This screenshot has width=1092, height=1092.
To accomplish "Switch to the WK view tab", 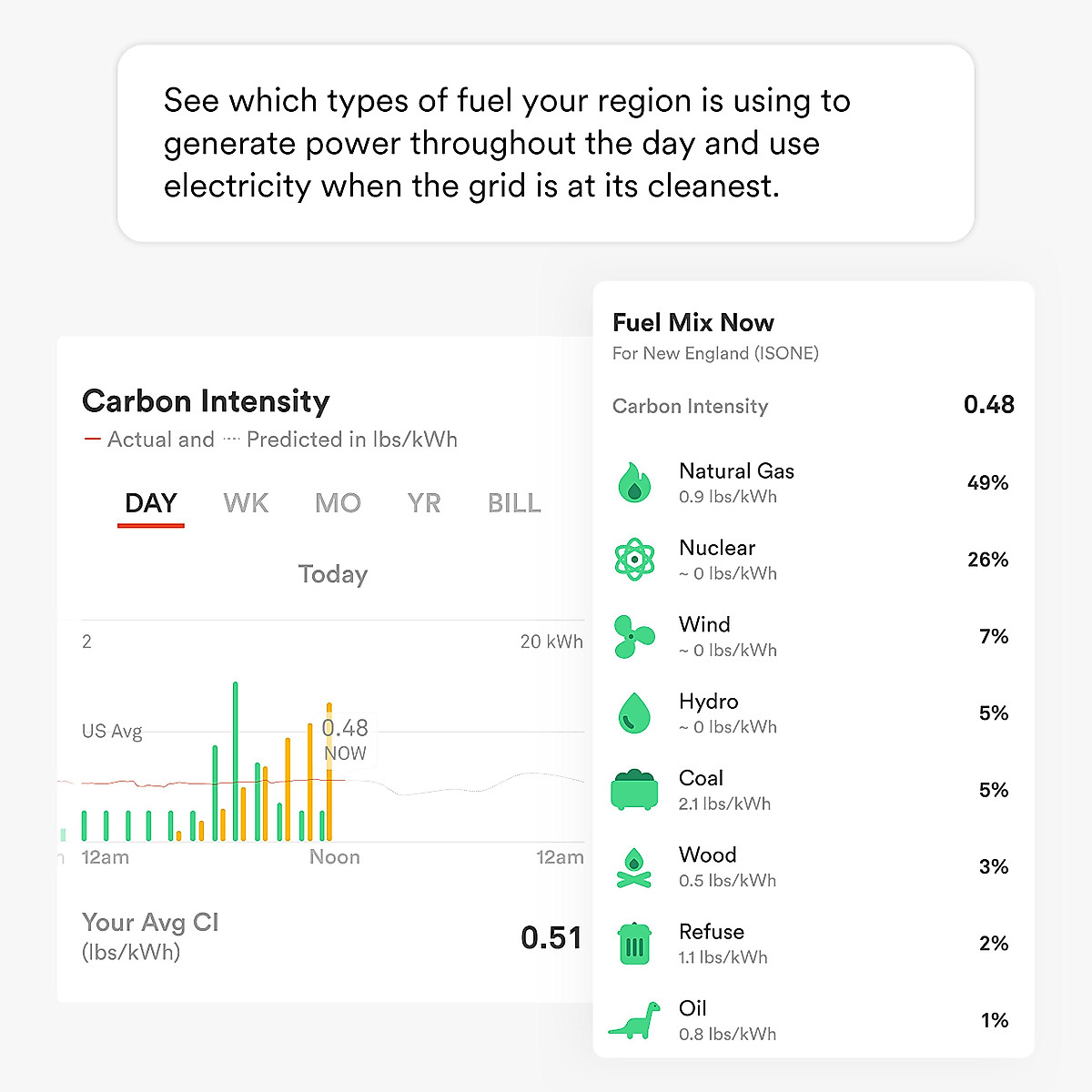I will tap(245, 503).
